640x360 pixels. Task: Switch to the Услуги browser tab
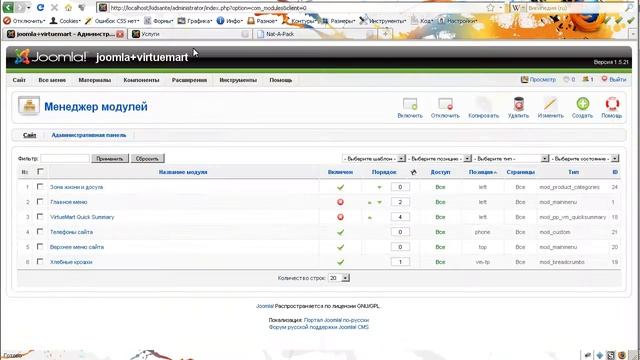coord(190,34)
